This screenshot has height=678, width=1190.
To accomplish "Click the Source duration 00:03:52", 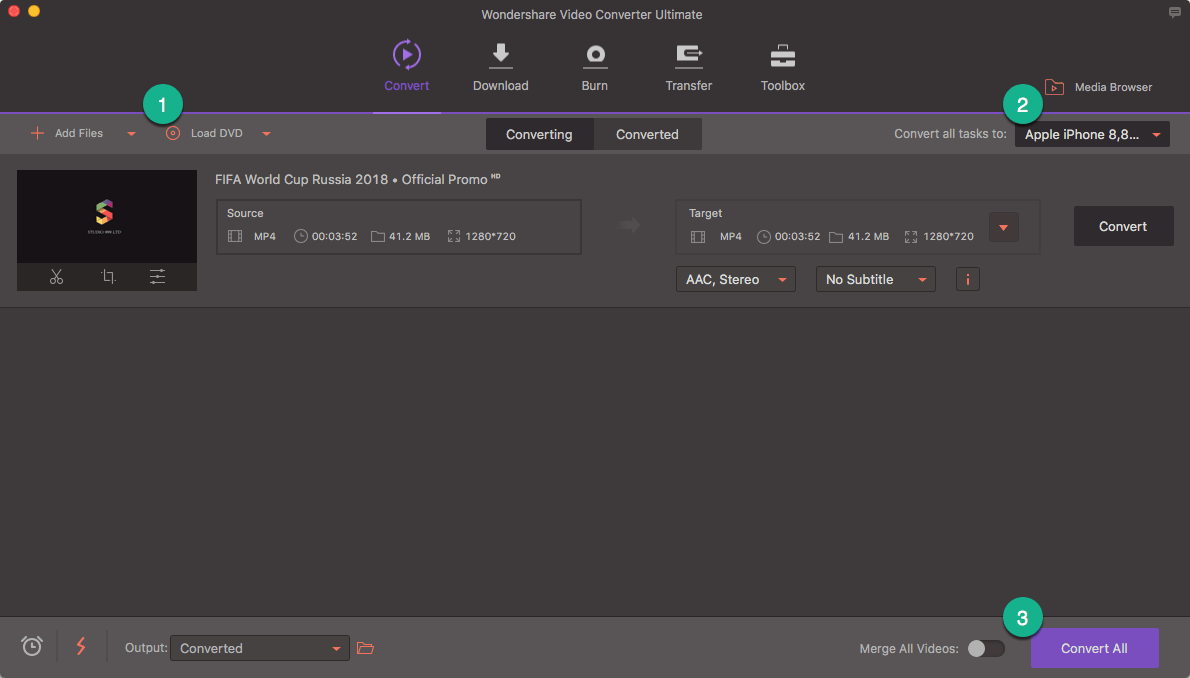I will click(x=334, y=236).
